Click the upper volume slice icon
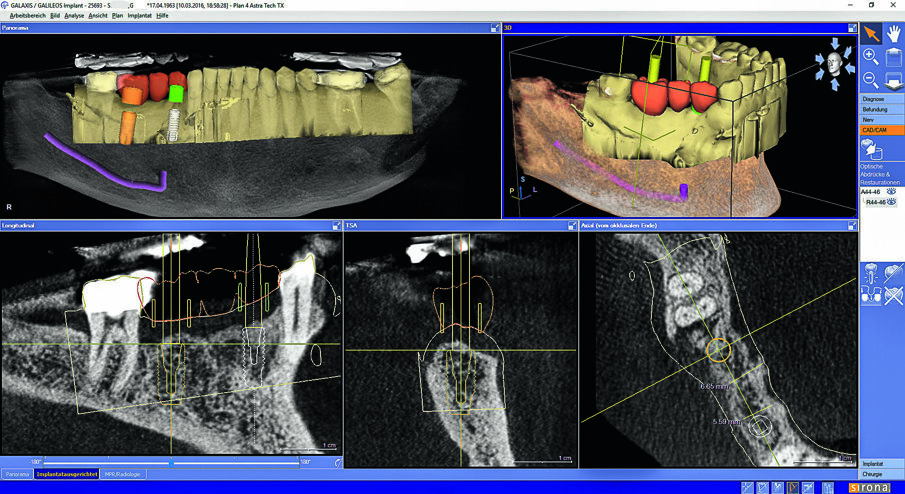Screen dimensions: 905x494 [x=893, y=58]
